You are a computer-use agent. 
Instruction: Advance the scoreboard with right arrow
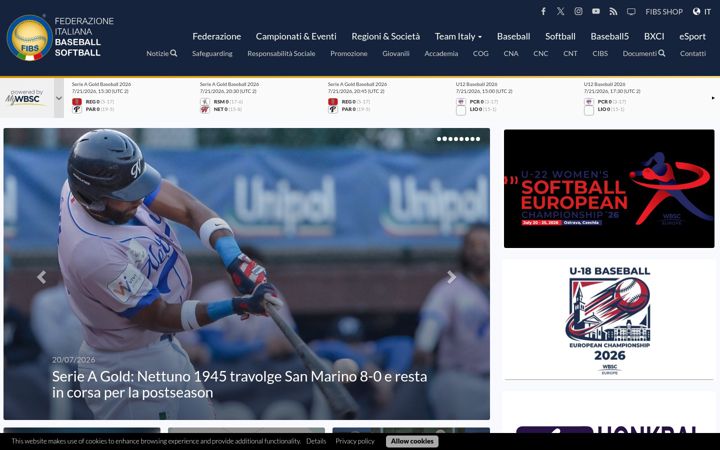pyautogui.click(x=713, y=98)
